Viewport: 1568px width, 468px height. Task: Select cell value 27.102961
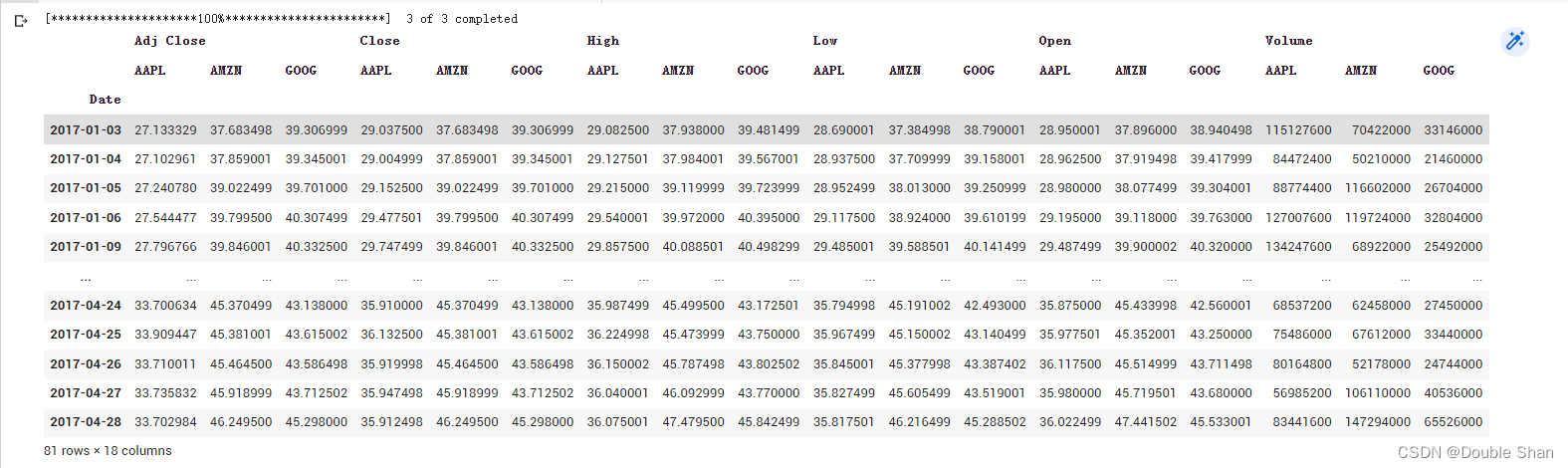click(x=165, y=158)
